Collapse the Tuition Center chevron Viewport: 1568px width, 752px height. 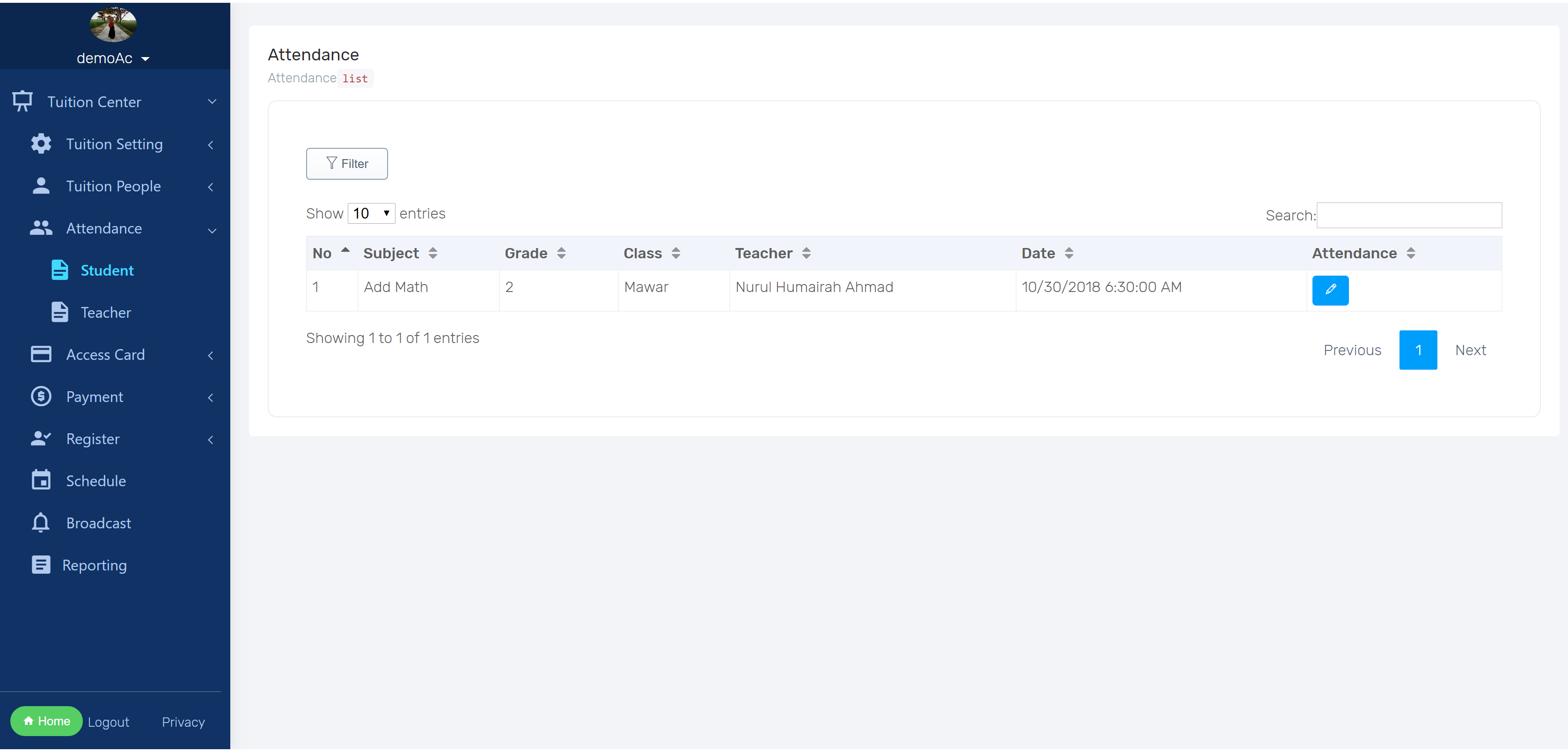pyautogui.click(x=212, y=102)
